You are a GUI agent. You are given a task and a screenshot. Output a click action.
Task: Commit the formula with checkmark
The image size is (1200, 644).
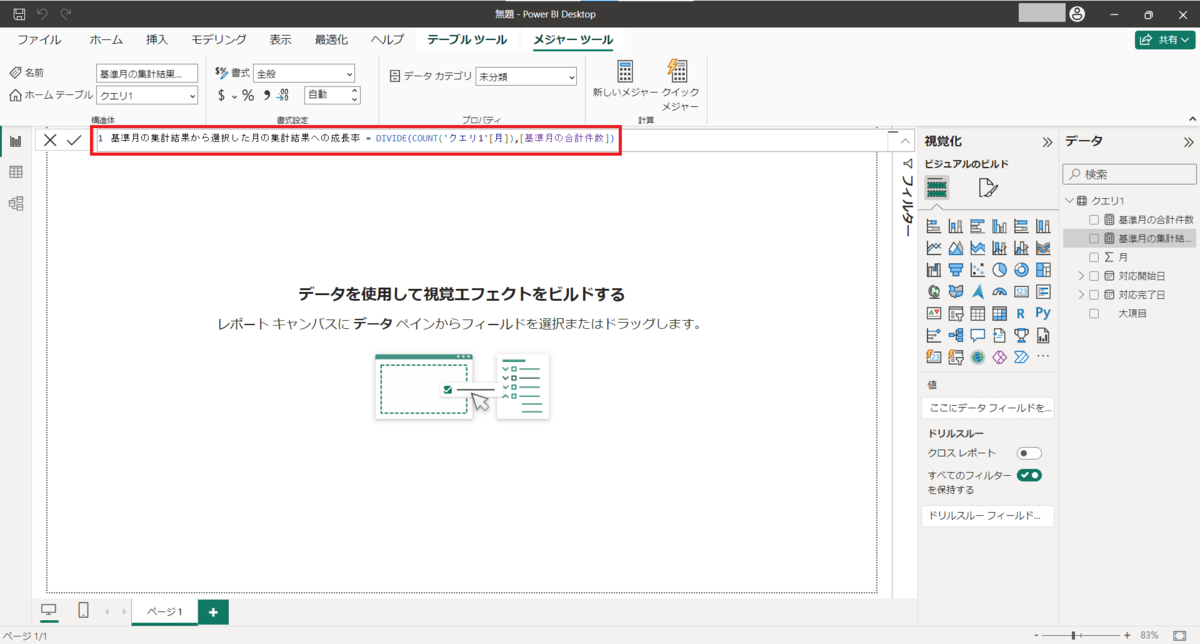click(x=74, y=141)
